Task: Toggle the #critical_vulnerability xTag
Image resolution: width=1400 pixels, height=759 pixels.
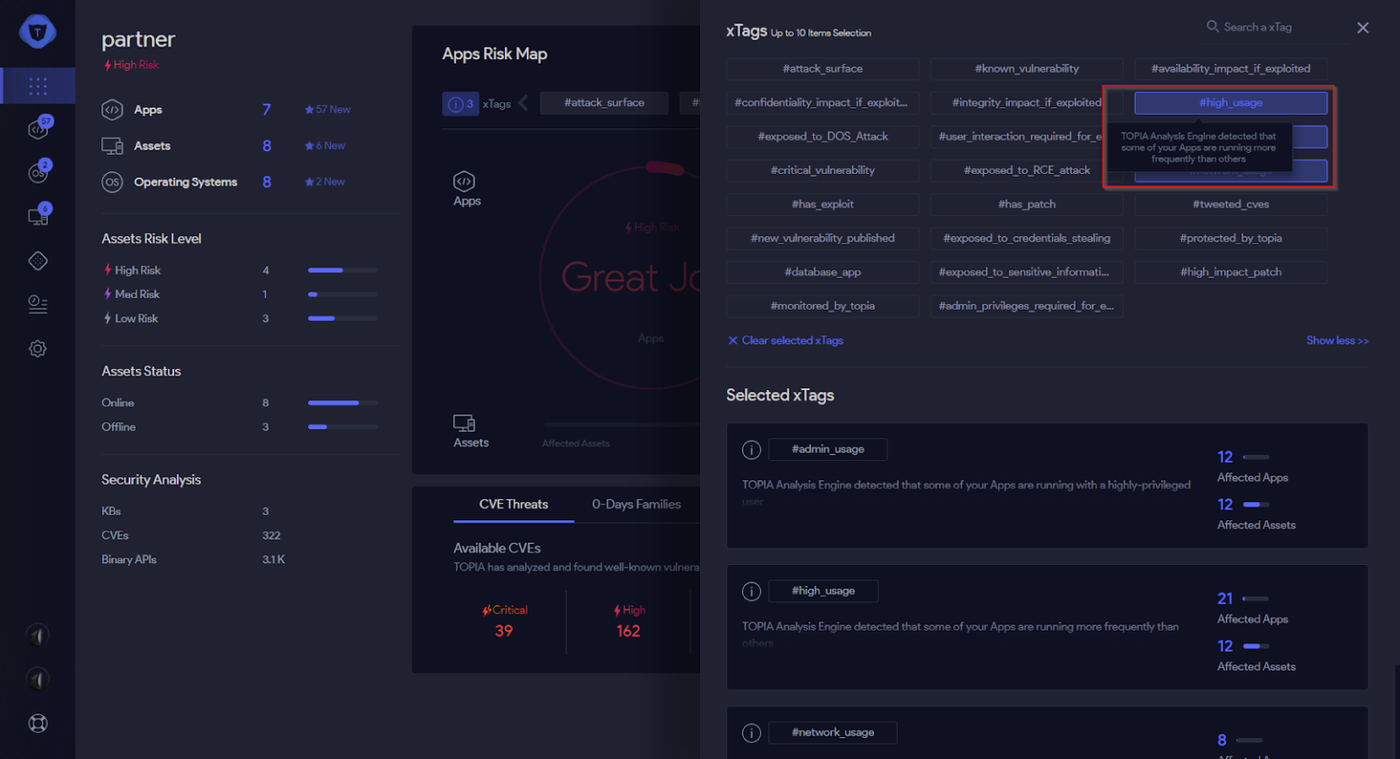Action: click(822, 170)
